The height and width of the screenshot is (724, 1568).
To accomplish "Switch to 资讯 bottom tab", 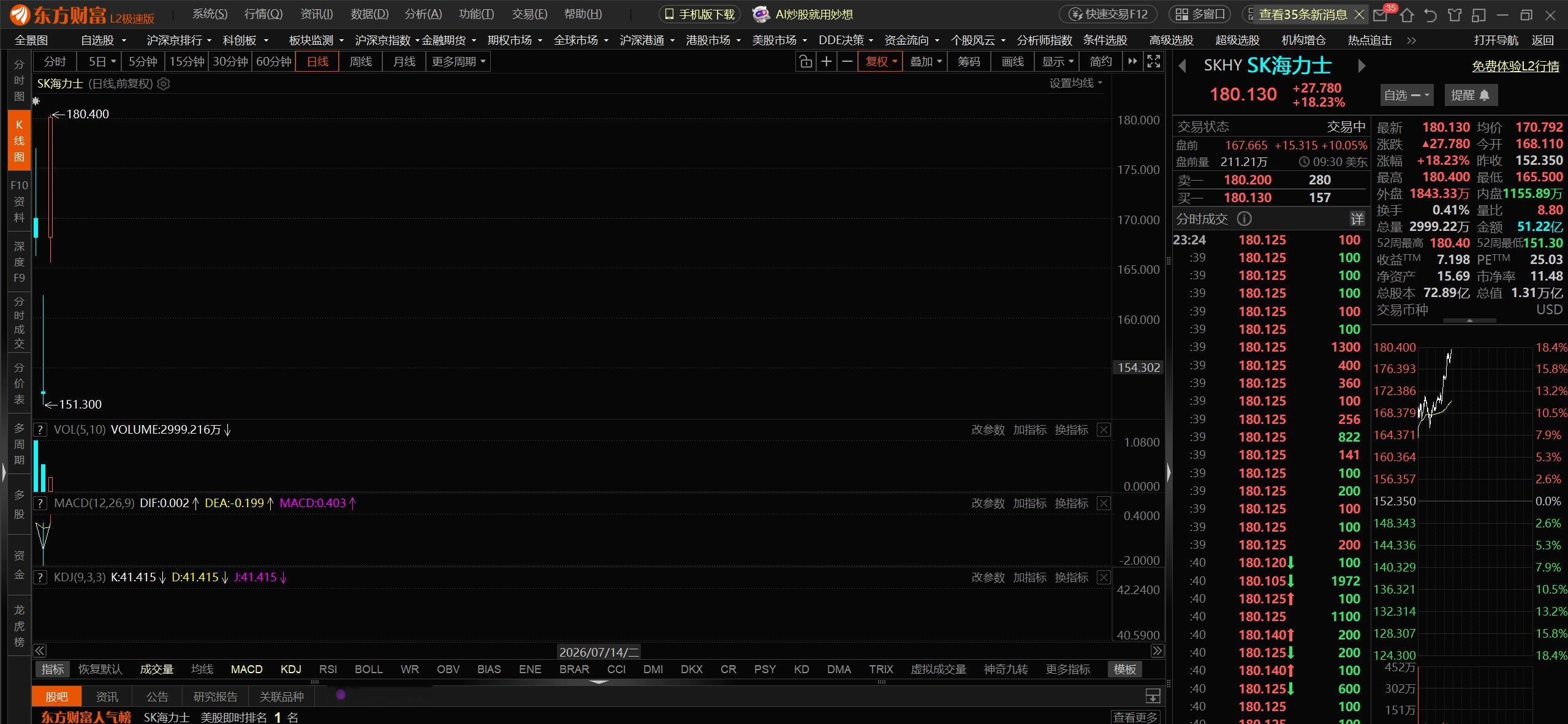I will coord(107,697).
